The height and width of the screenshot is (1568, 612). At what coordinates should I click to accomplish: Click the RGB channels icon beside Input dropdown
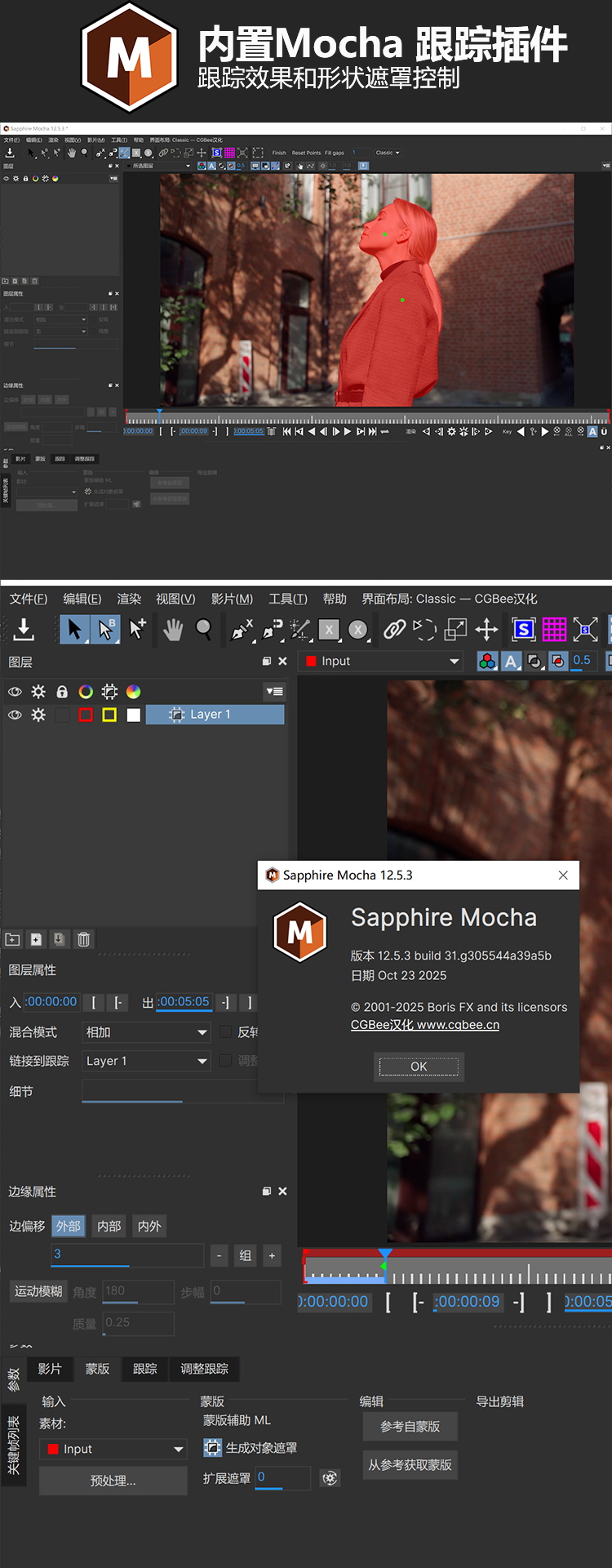[x=487, y=661]
